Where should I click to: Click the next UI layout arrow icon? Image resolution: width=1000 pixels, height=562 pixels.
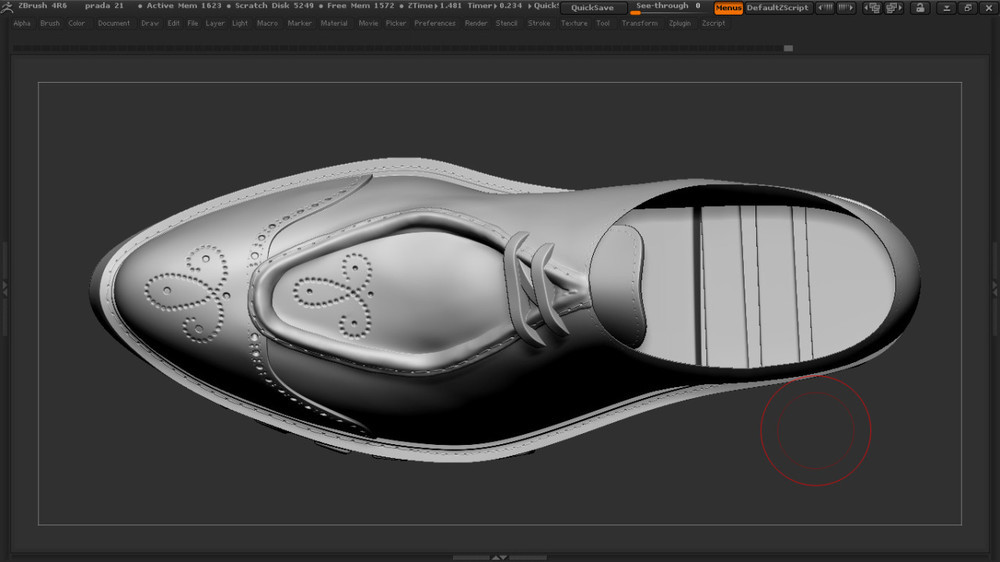(x=848, y=8)
